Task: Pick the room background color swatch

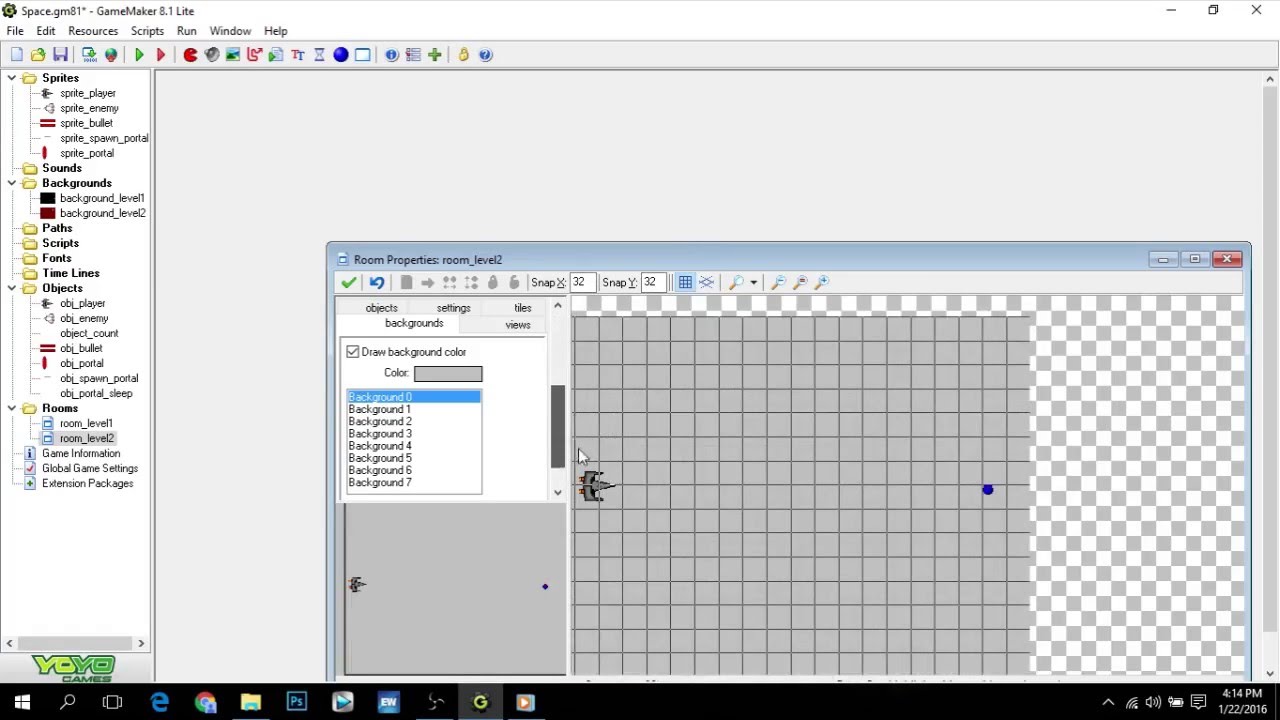Action: tap(448, 374)
